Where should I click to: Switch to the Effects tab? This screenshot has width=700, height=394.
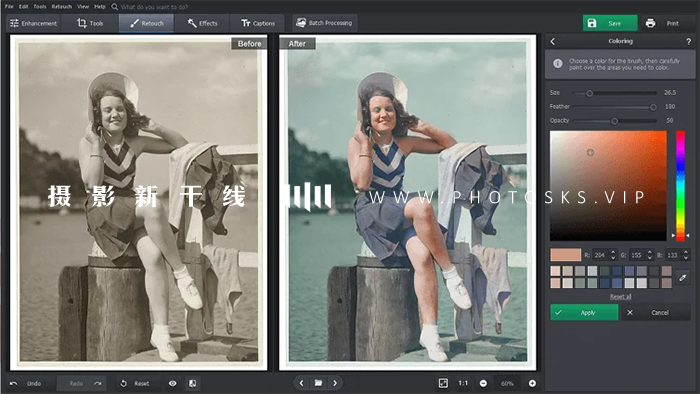202,23
